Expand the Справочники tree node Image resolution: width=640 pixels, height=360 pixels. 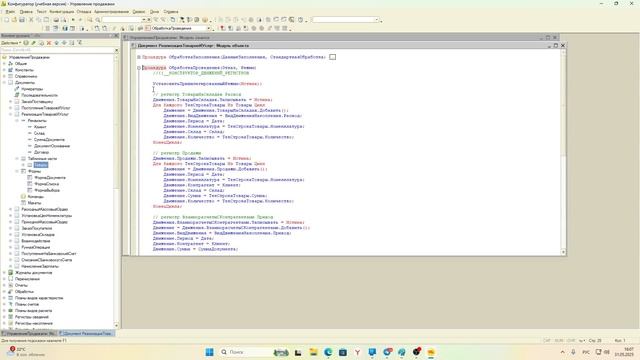point(4,76)
